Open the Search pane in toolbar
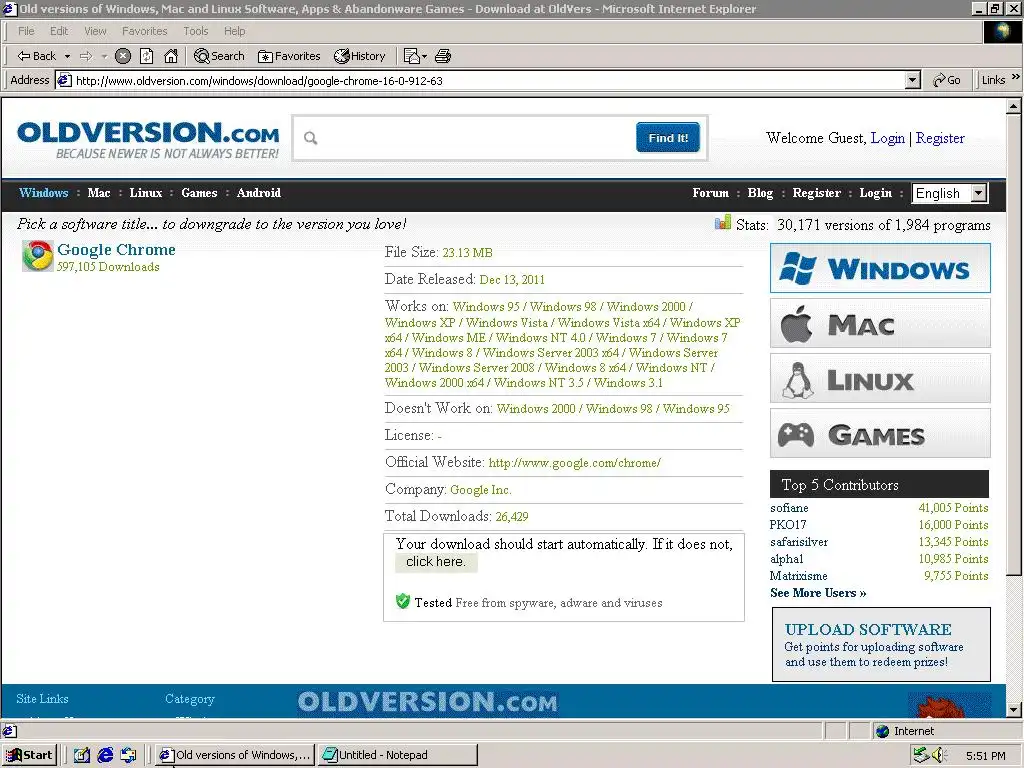Screen dimensions: 1024x768 click(x=219, y=56)
